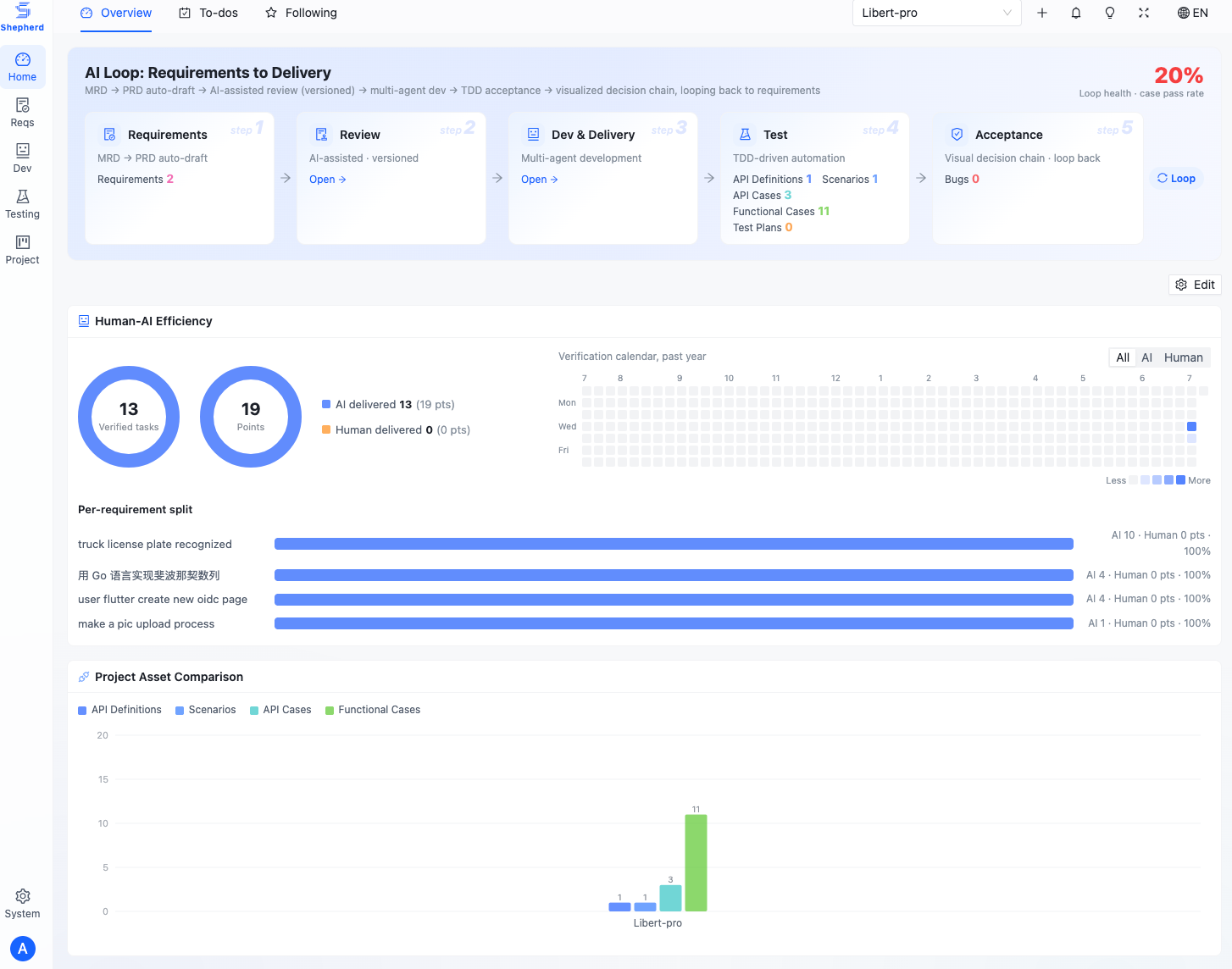This screenshot has height=969, width=1232.
Task: Expand the Libert-pro project dropdown
Action: pos(936,13)
